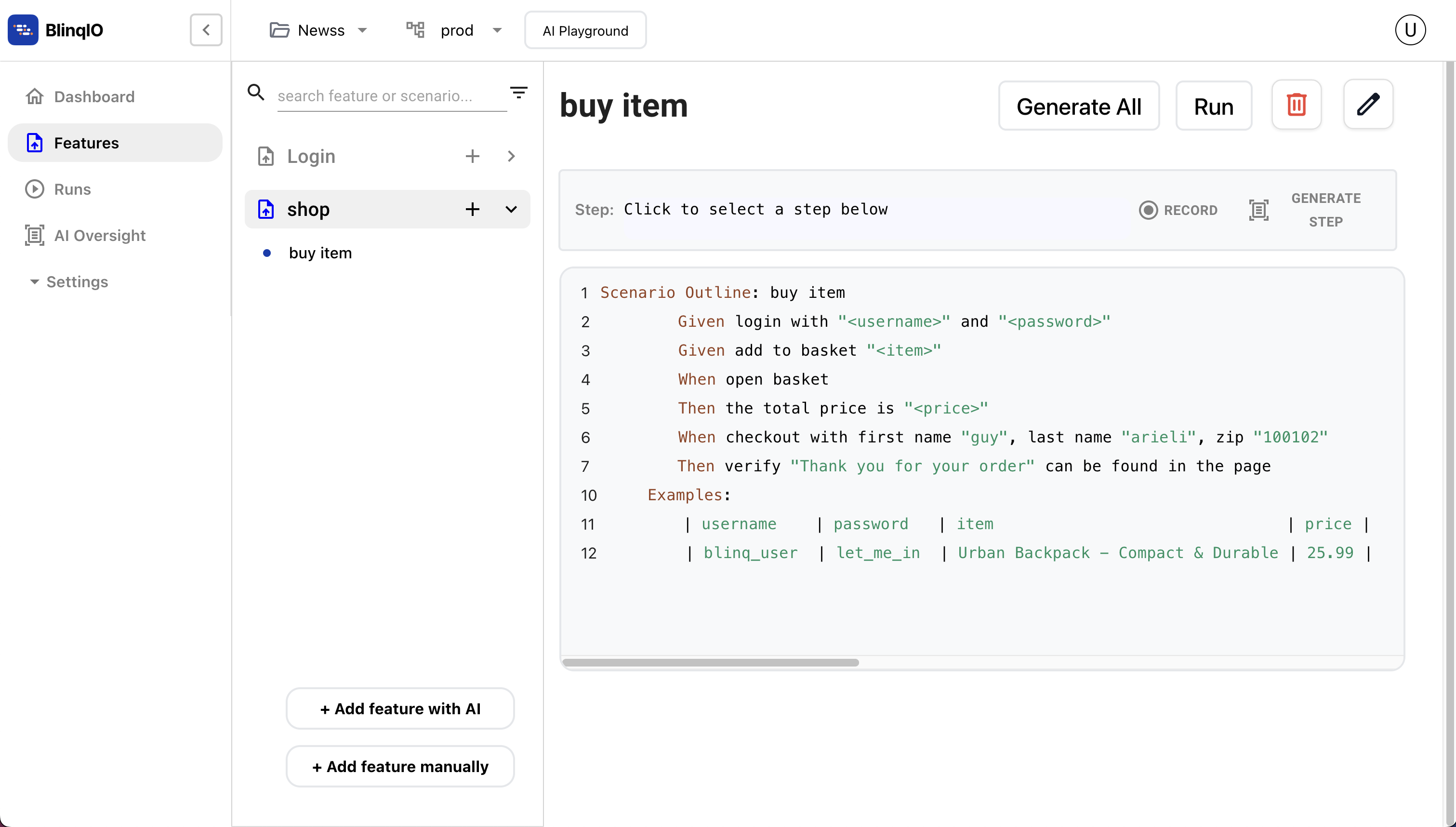This screenshot has width=1456, height=827.
Task: Click the Newss project folder icon
Action: pos(279,30)
